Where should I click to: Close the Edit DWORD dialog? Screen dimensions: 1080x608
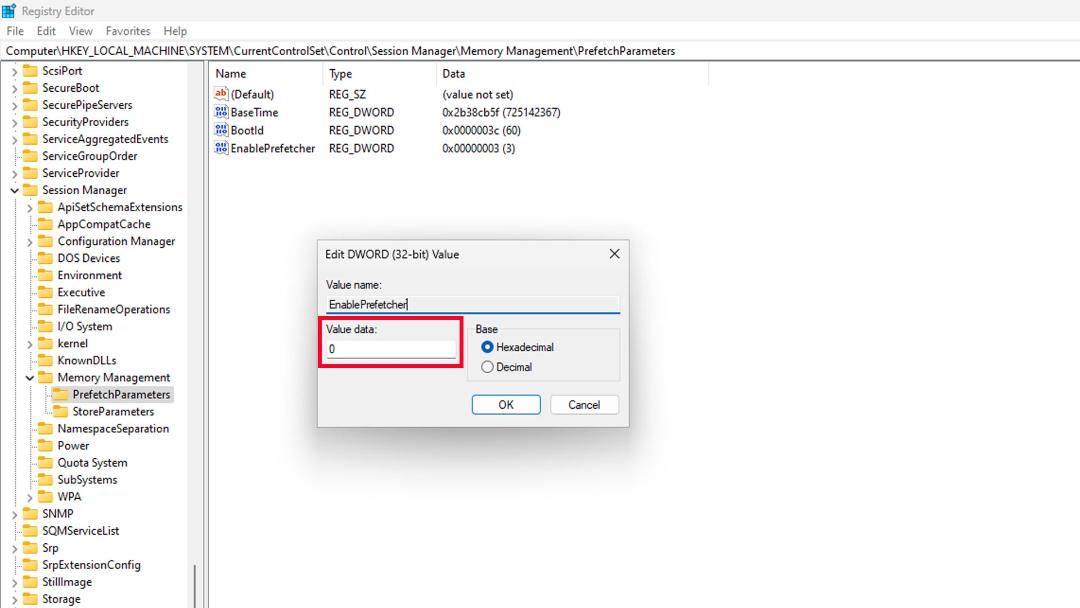coord(614,254)
